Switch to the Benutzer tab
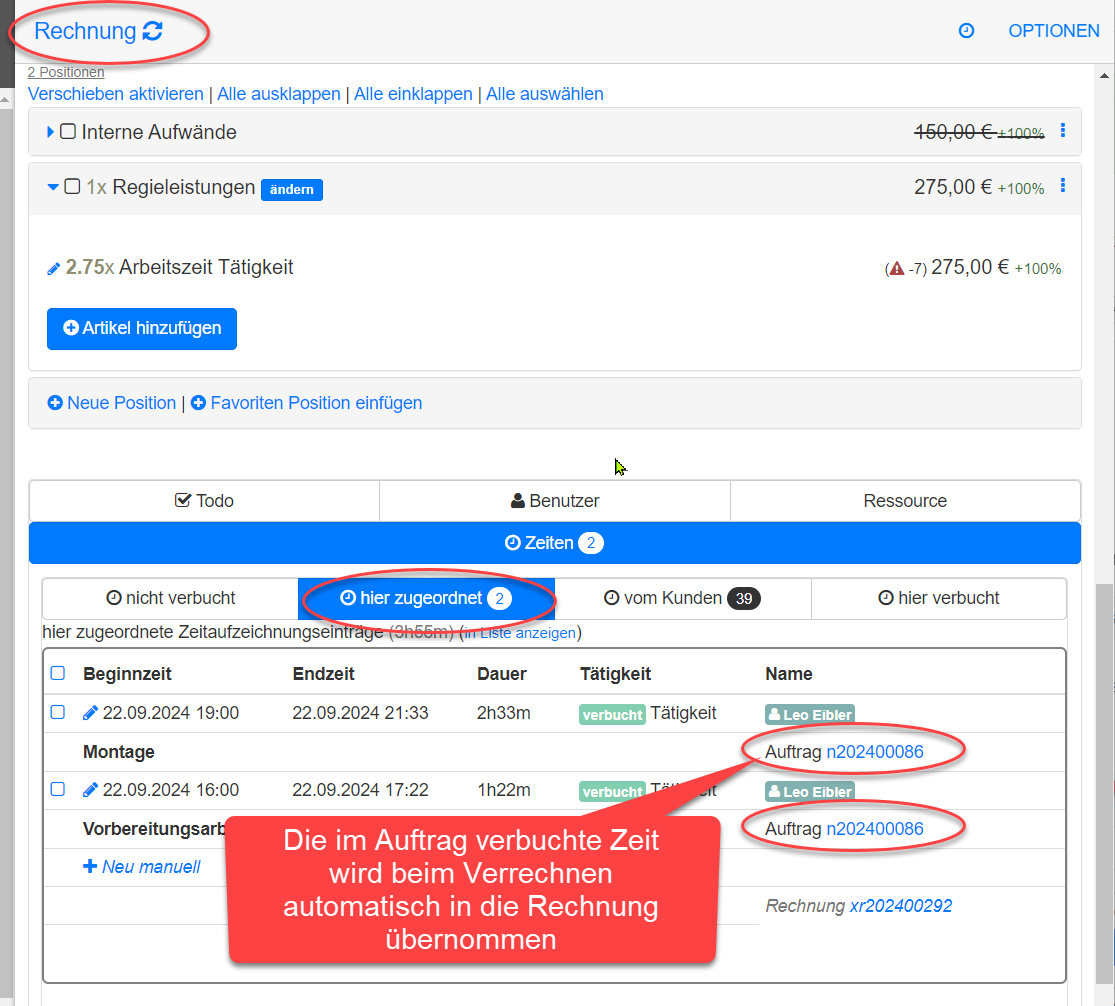Image resolution: width=1115 pixels, height=1006 pixels. coord(555,501)
